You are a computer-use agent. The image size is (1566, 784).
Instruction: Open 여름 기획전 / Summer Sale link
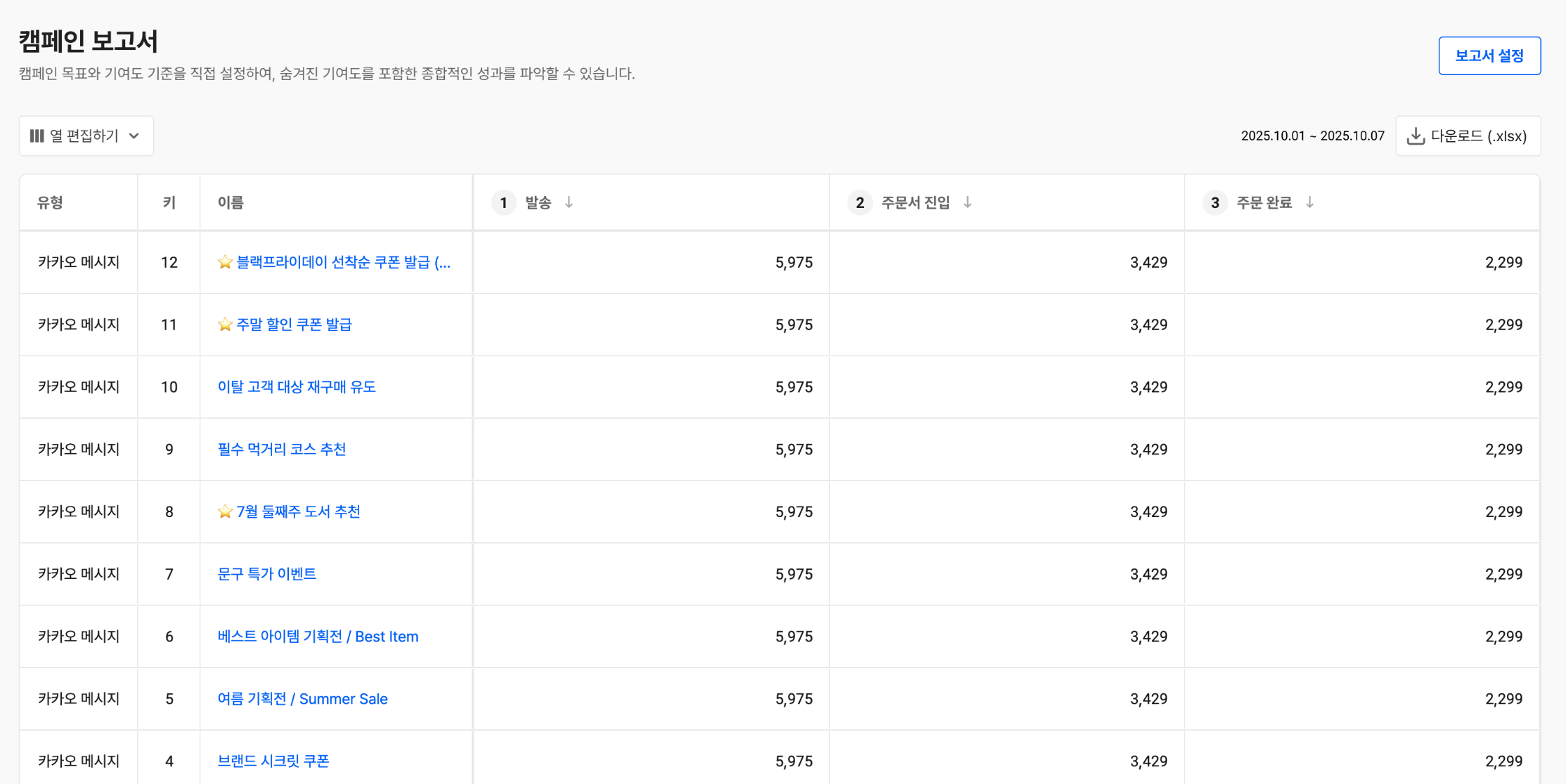pos(302,699)
